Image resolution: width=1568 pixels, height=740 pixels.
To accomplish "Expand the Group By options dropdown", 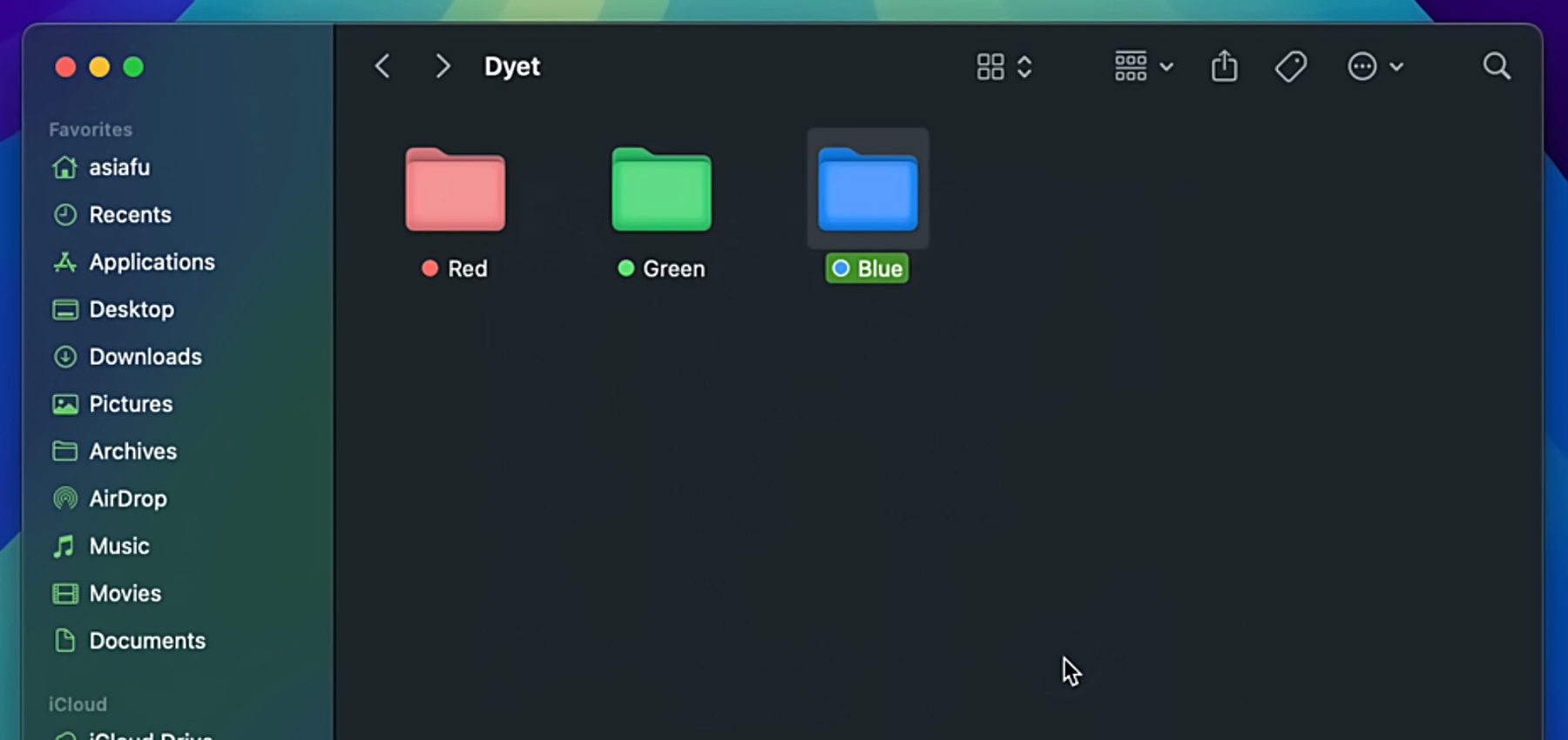I will click(1144, 66).
